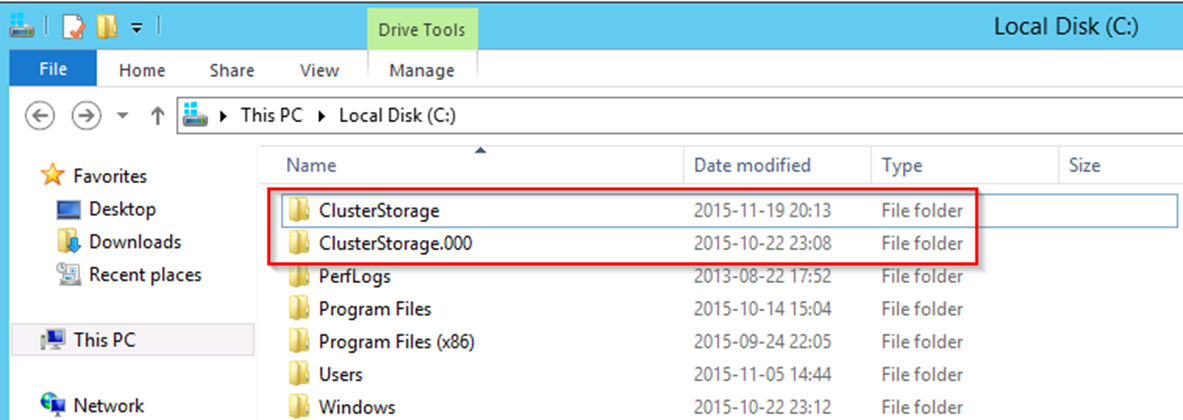Viewport: 1183px width, 420px height.
Task: Go up one level with the Up arrow
Action: (157, 116)
